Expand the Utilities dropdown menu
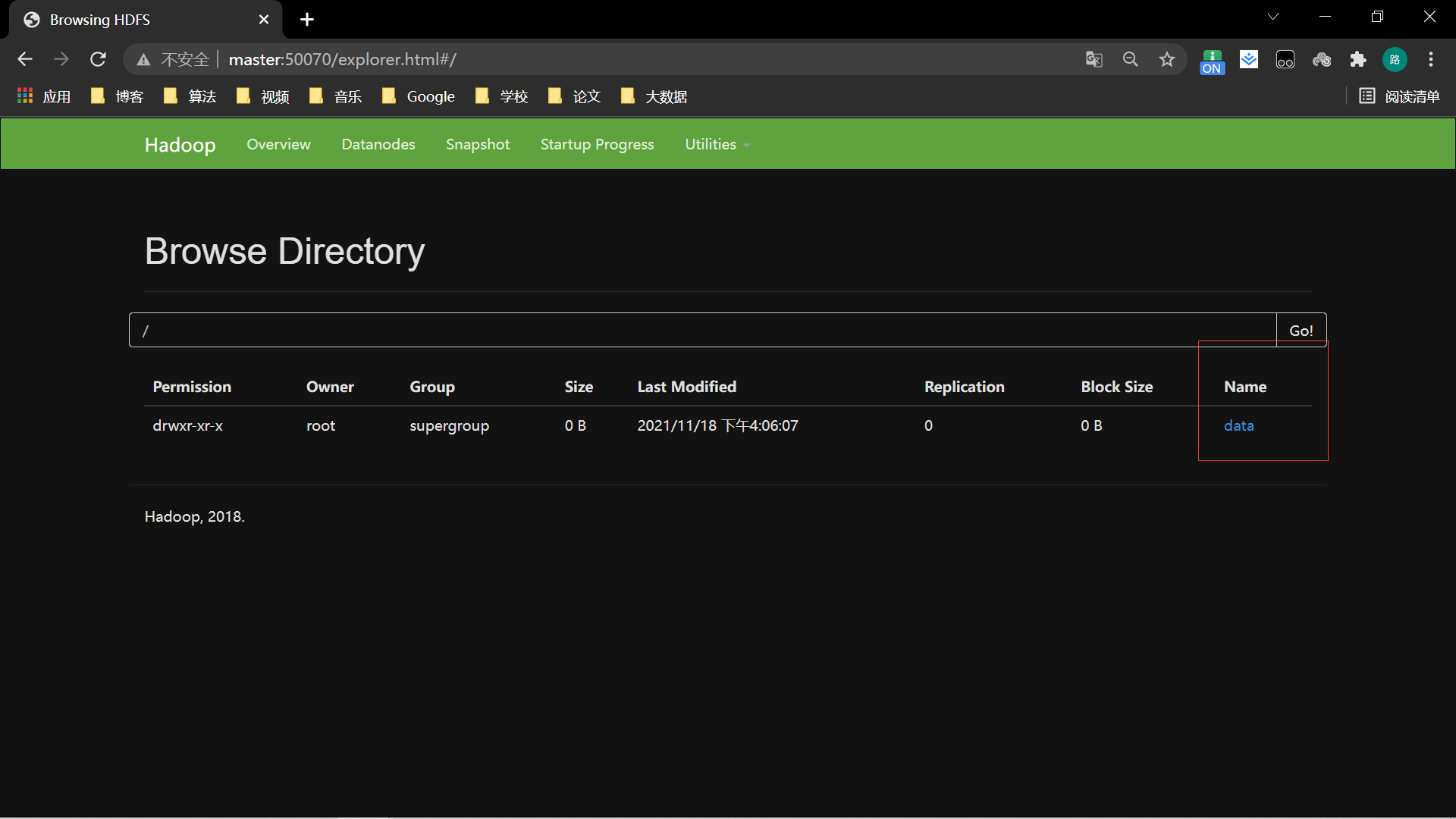 (717, 144)
